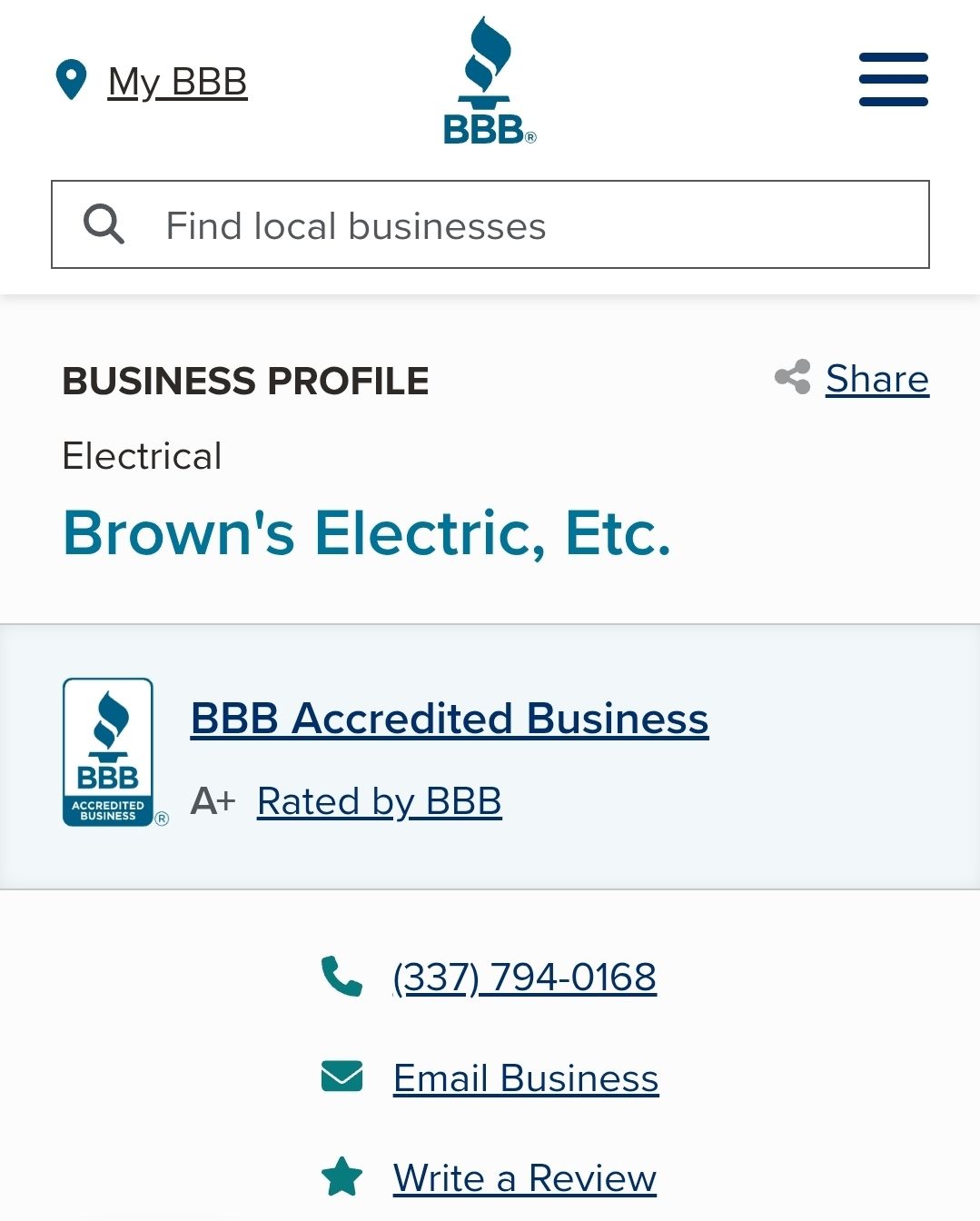
Task: Click the A+ rating indicator
Action: [x=213, y=801]
